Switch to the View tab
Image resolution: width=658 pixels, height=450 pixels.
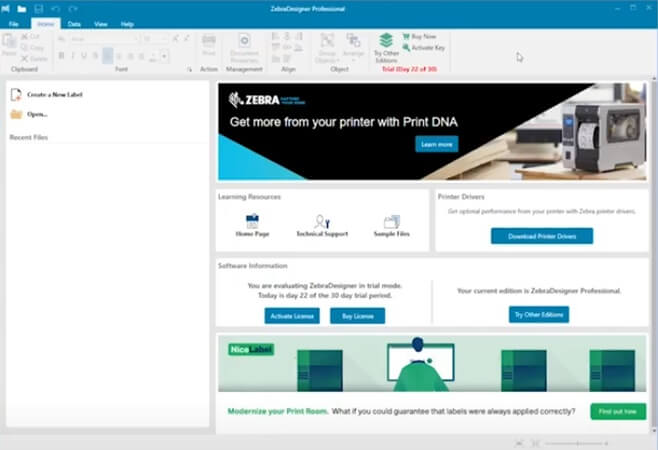[x=101, y=23]
